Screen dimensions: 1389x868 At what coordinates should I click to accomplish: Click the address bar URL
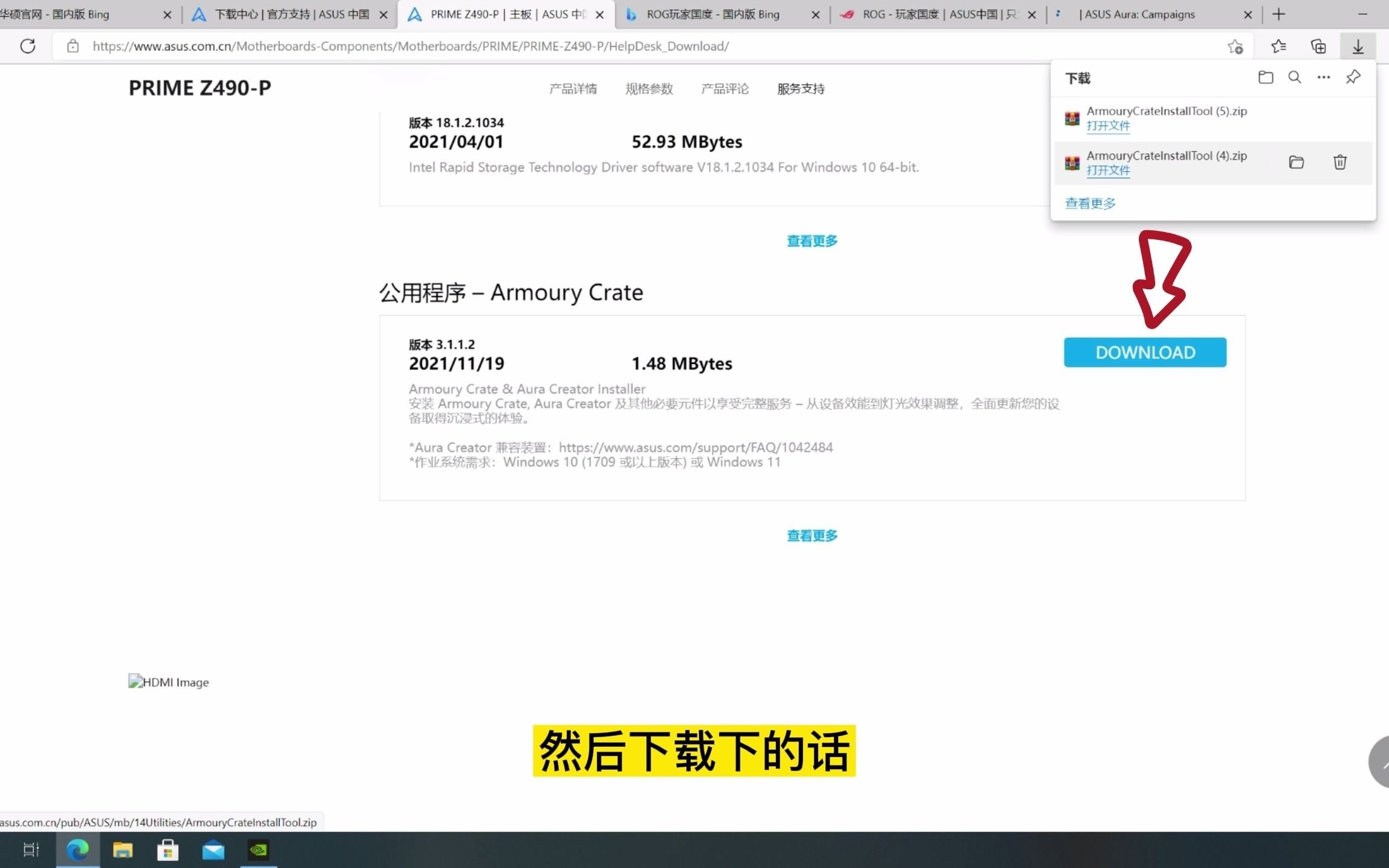411,46
